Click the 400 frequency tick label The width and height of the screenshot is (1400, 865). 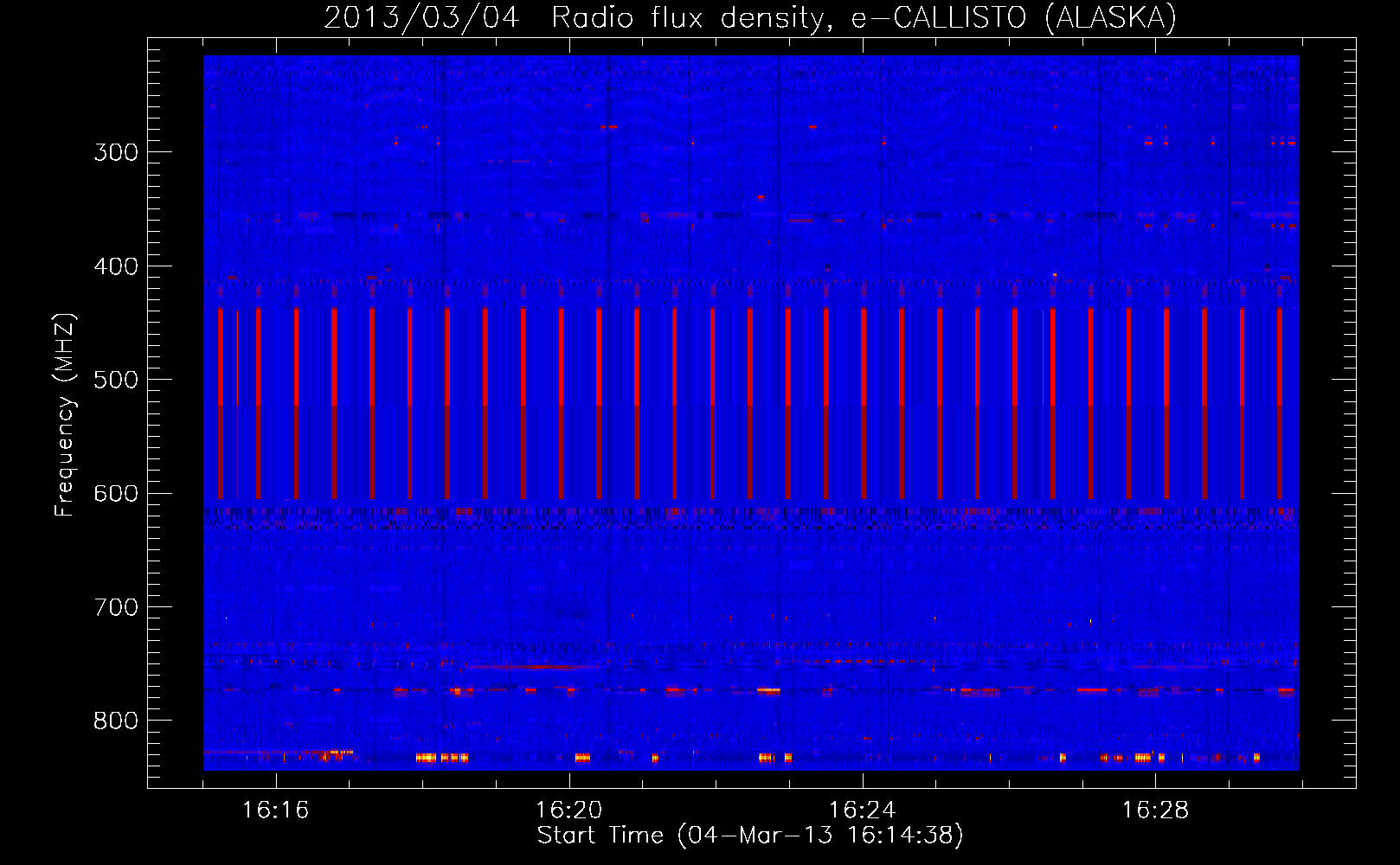(x=116, y=266)
